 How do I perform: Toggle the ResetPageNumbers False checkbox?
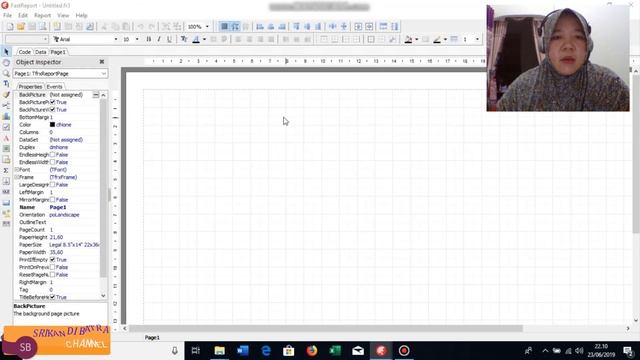(x=52, y=275)
